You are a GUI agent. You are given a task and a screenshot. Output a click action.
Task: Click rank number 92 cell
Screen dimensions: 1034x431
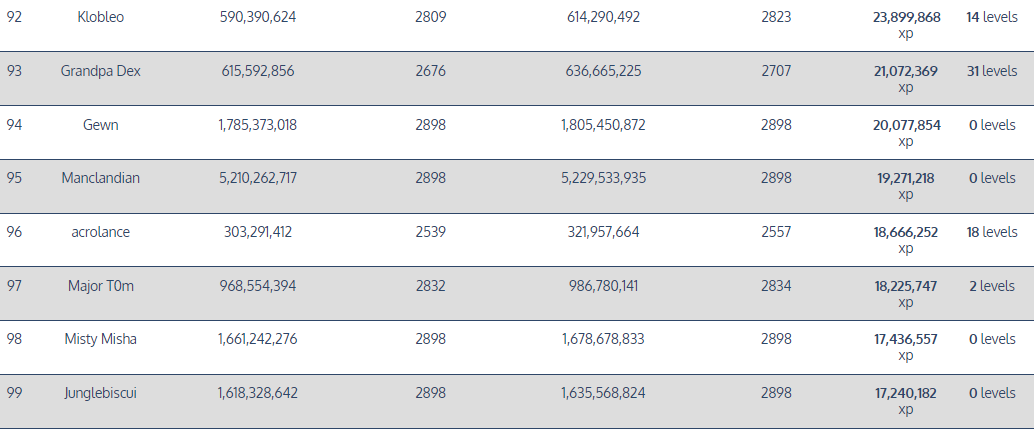[14, 17]
